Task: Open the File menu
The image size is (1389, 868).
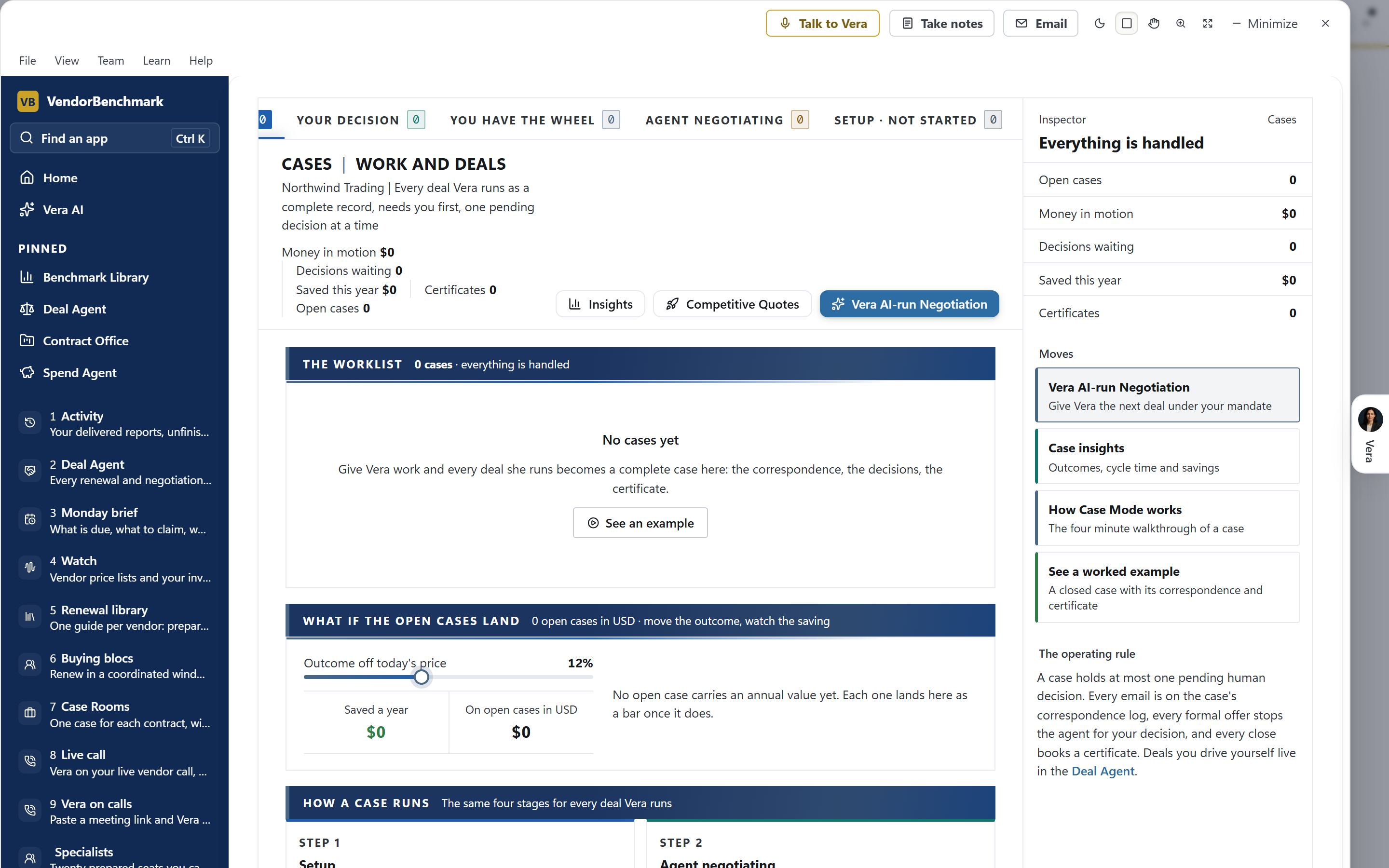Action: click(x=27, y=60)
